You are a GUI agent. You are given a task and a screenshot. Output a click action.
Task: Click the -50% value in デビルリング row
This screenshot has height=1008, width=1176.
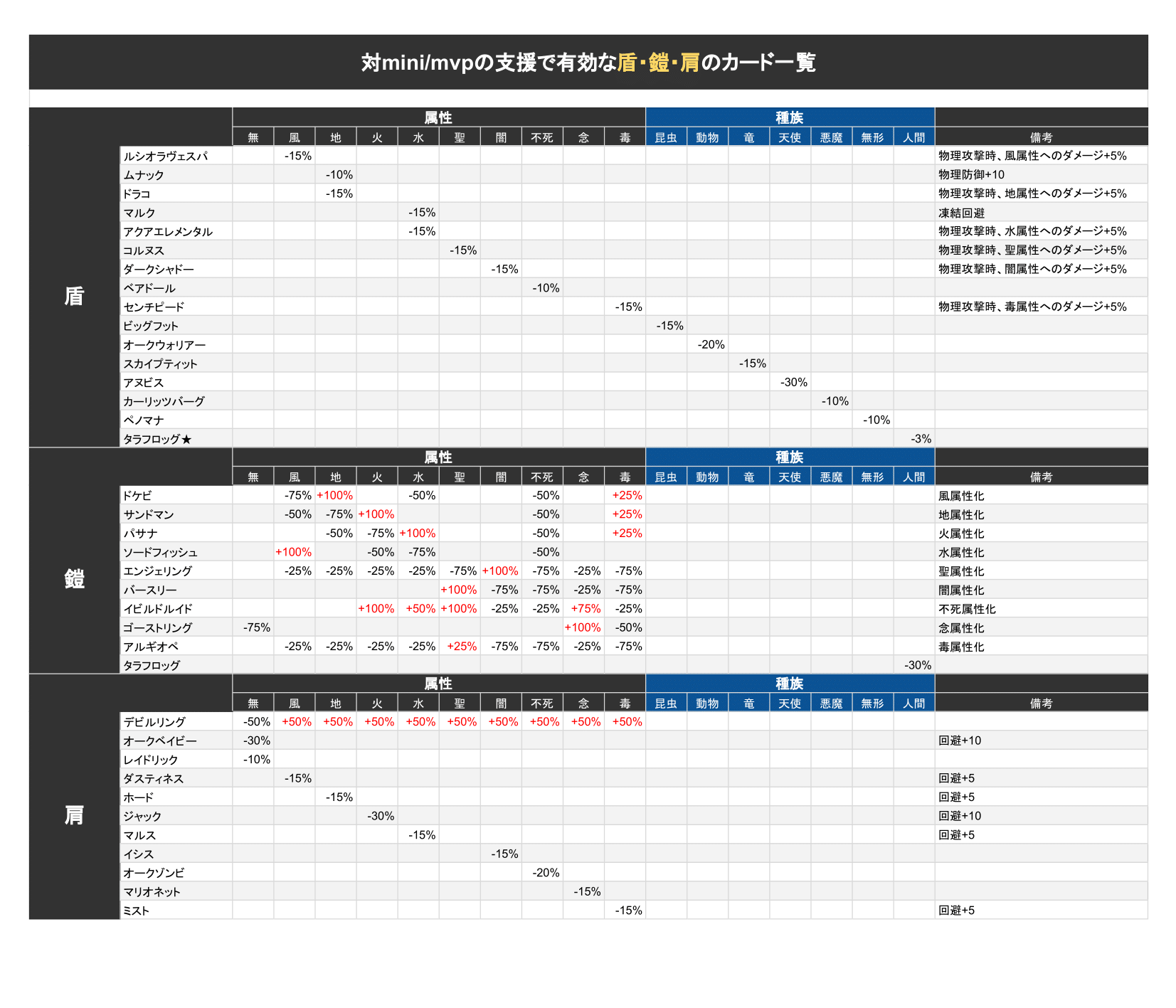pos(256,721)
